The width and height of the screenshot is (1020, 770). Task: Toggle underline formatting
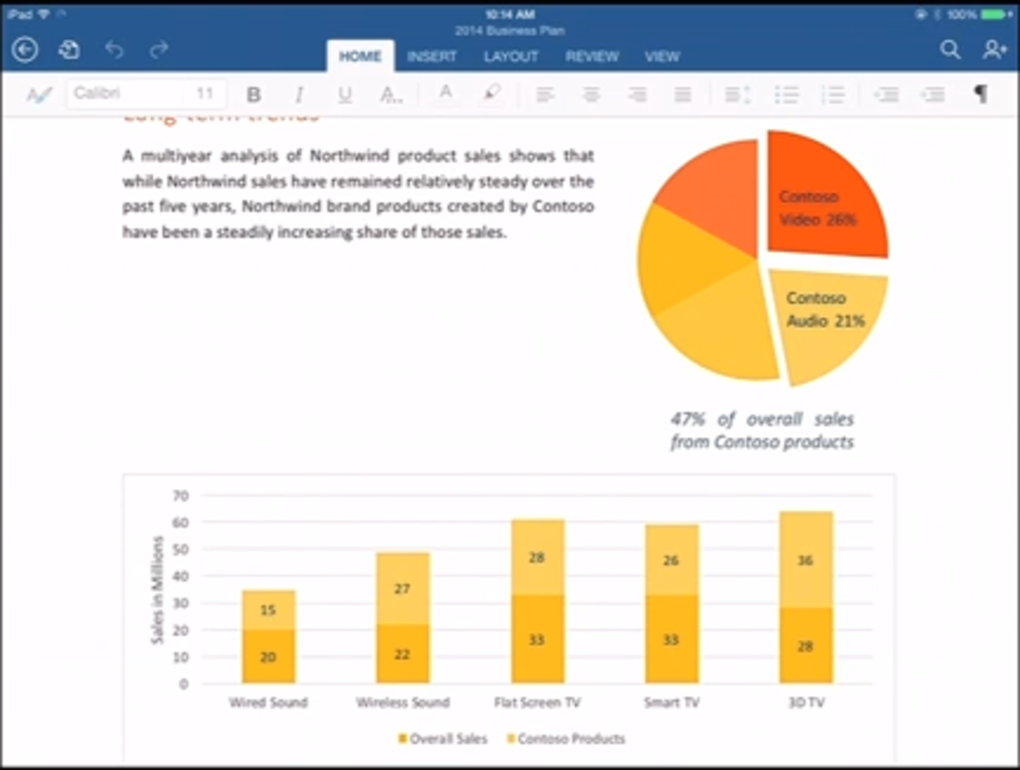point(345,95)
